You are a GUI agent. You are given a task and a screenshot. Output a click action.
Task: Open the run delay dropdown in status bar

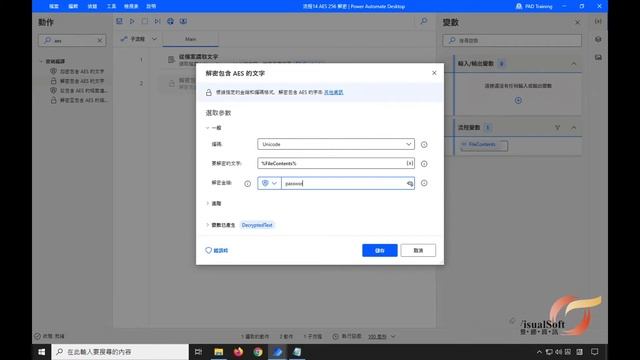pos(382,337)
